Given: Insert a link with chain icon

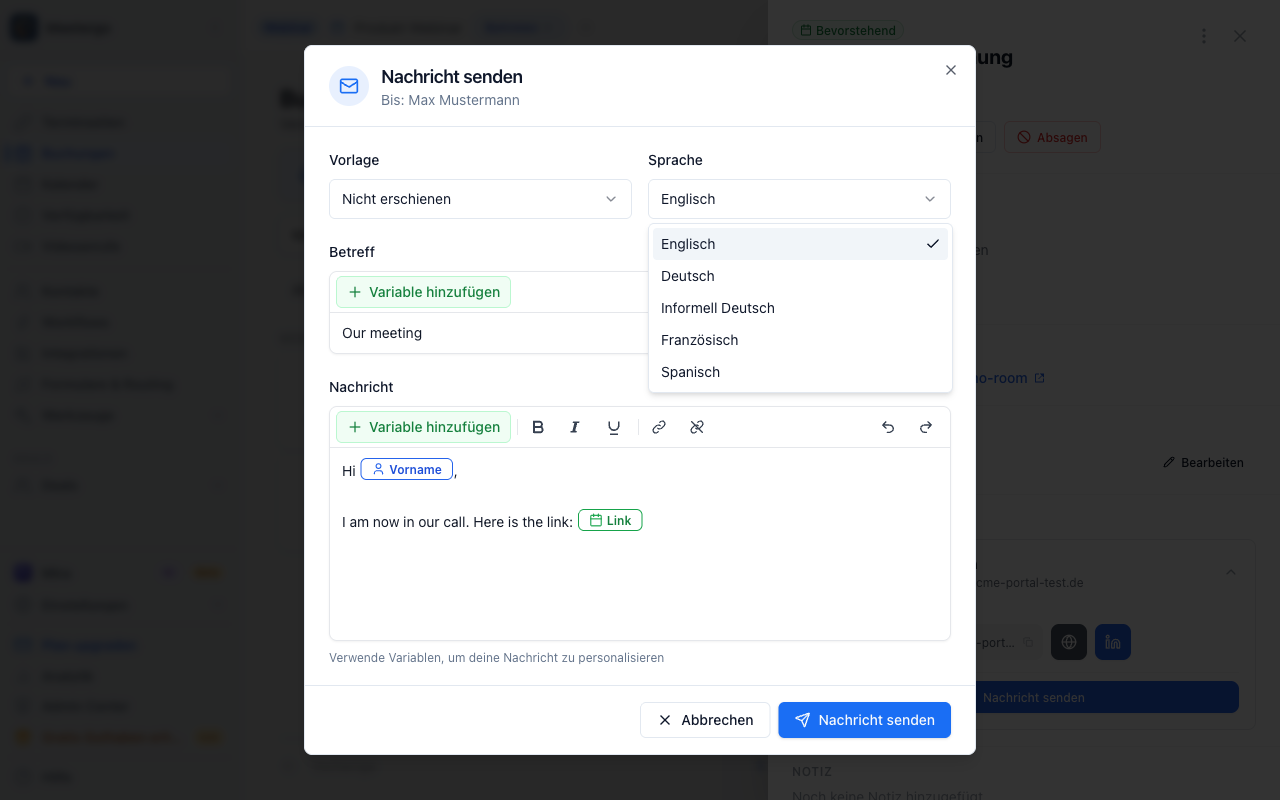Looking at the screenshot, I should coord(659,427).
